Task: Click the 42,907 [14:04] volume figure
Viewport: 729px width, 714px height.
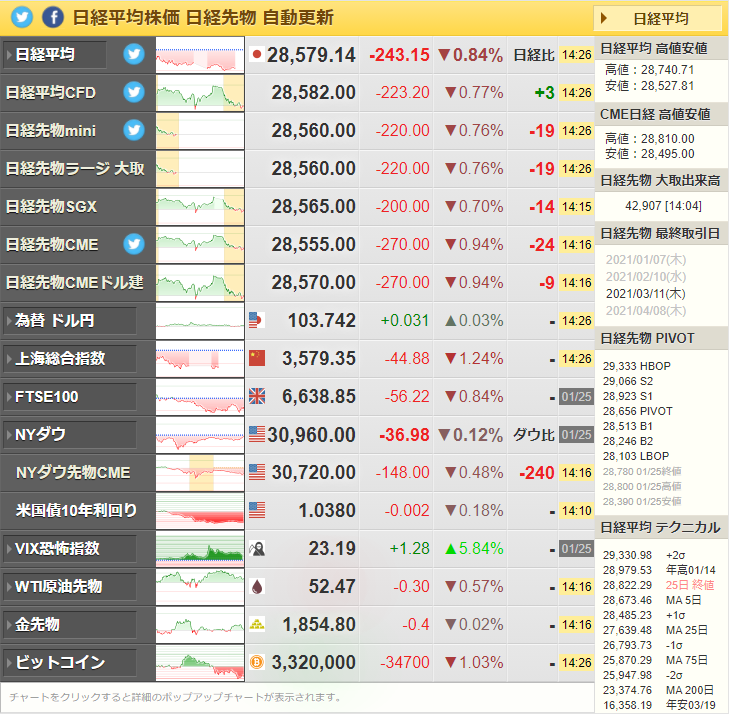Action: [663, 206]
